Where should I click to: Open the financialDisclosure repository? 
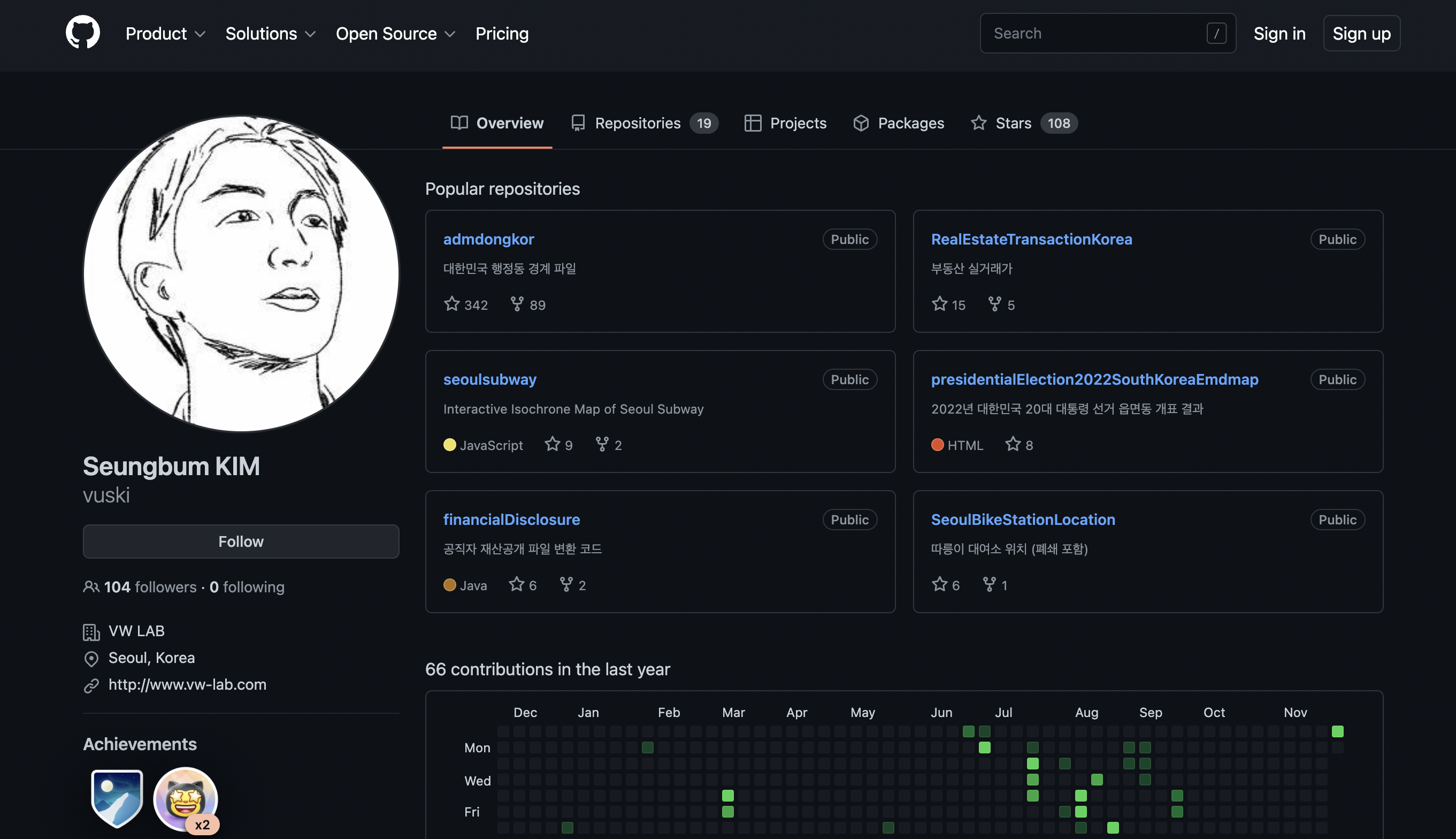511,519
